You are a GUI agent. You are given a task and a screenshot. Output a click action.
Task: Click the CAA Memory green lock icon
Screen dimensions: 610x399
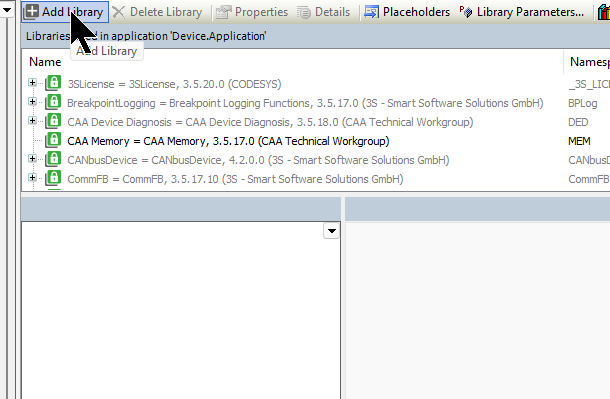[53, 140]
